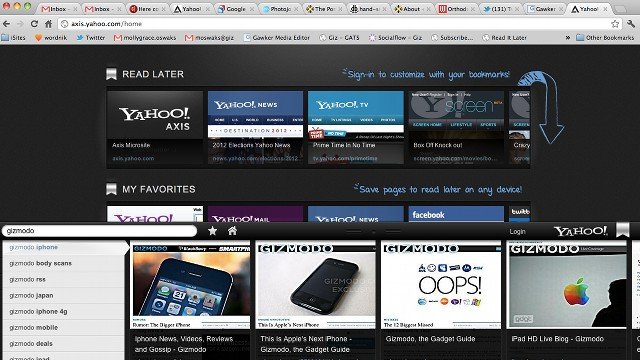Image resolution: width=640 pixels, height=360 pixels.
Task: Click the browser back arrow
Action: coord(7,24)
